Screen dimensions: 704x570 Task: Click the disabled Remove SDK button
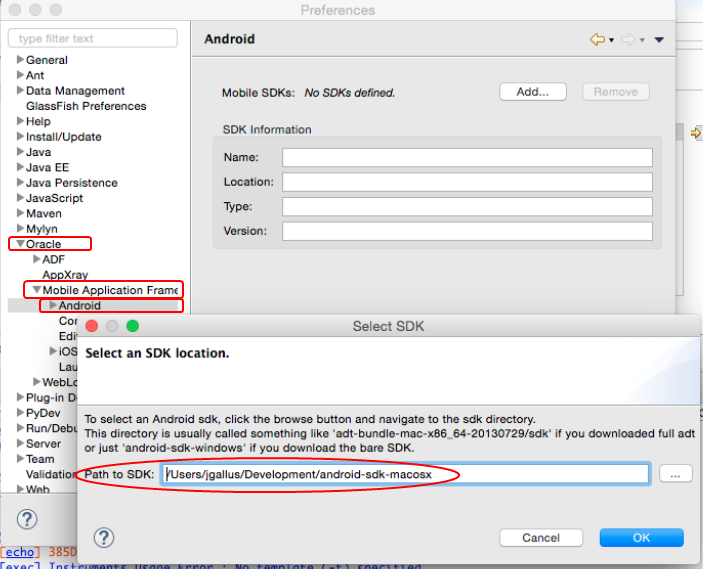click(616, 92)
